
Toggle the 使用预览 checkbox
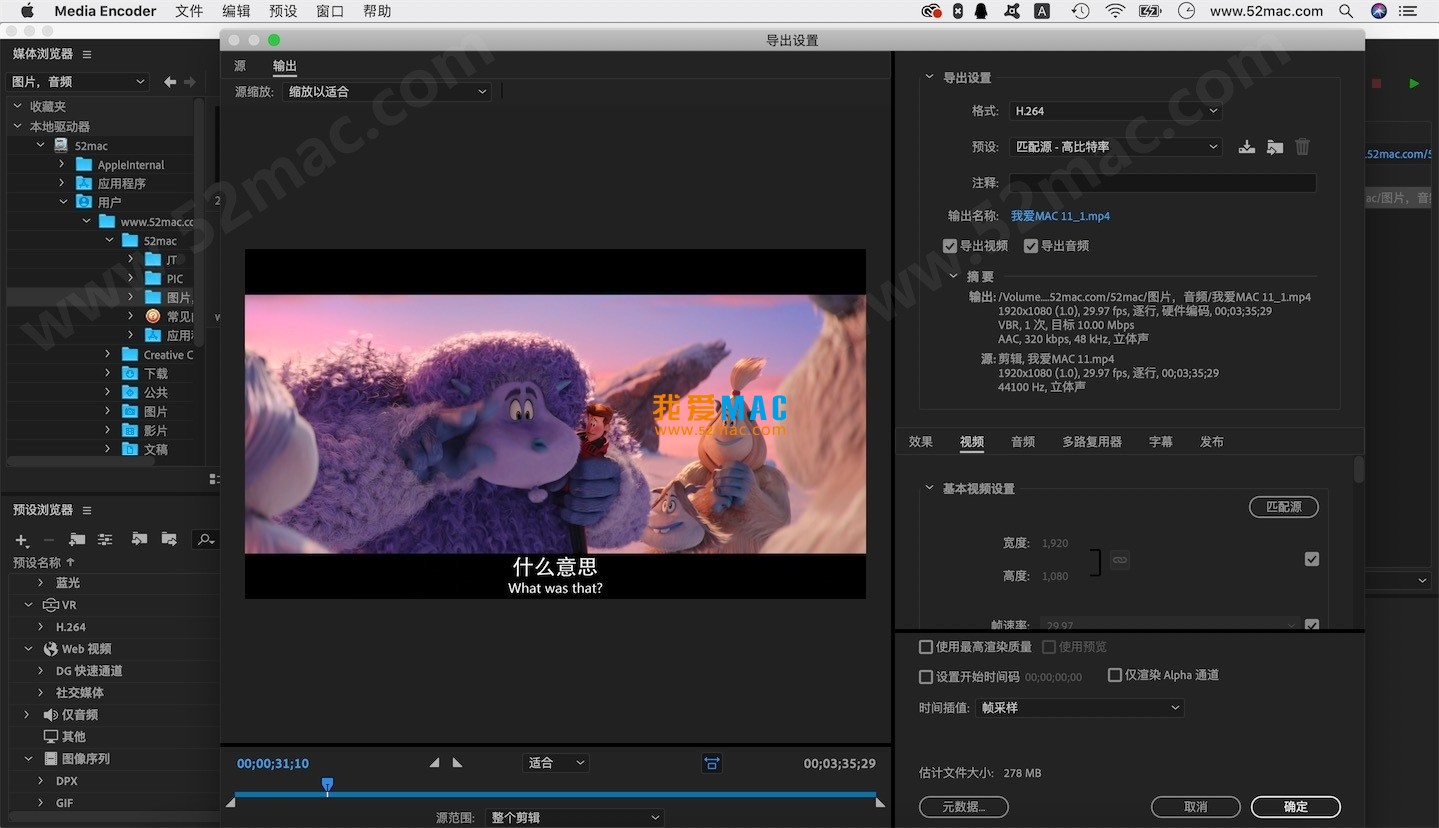pos(1049,647)
